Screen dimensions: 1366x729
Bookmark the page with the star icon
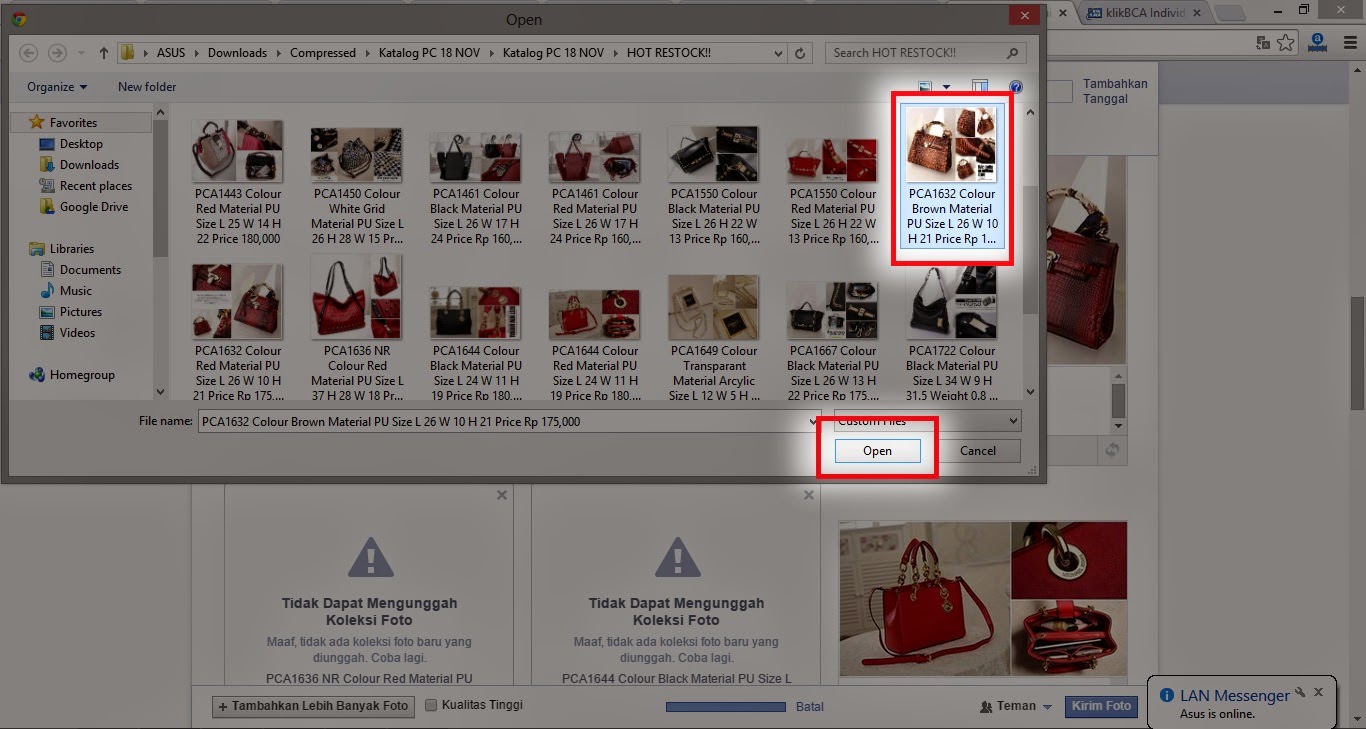point(1286,42)
